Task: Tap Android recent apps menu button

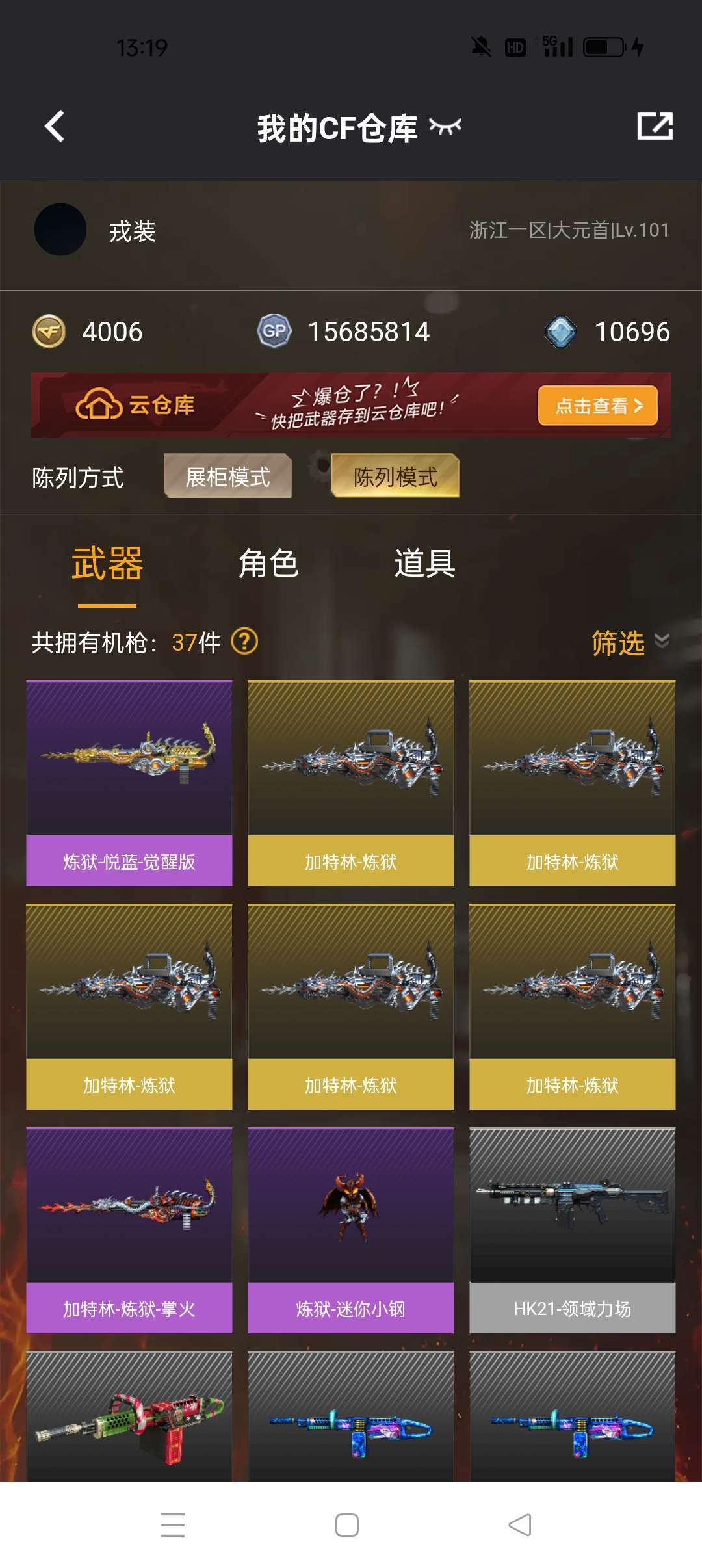Action: 173,1525
